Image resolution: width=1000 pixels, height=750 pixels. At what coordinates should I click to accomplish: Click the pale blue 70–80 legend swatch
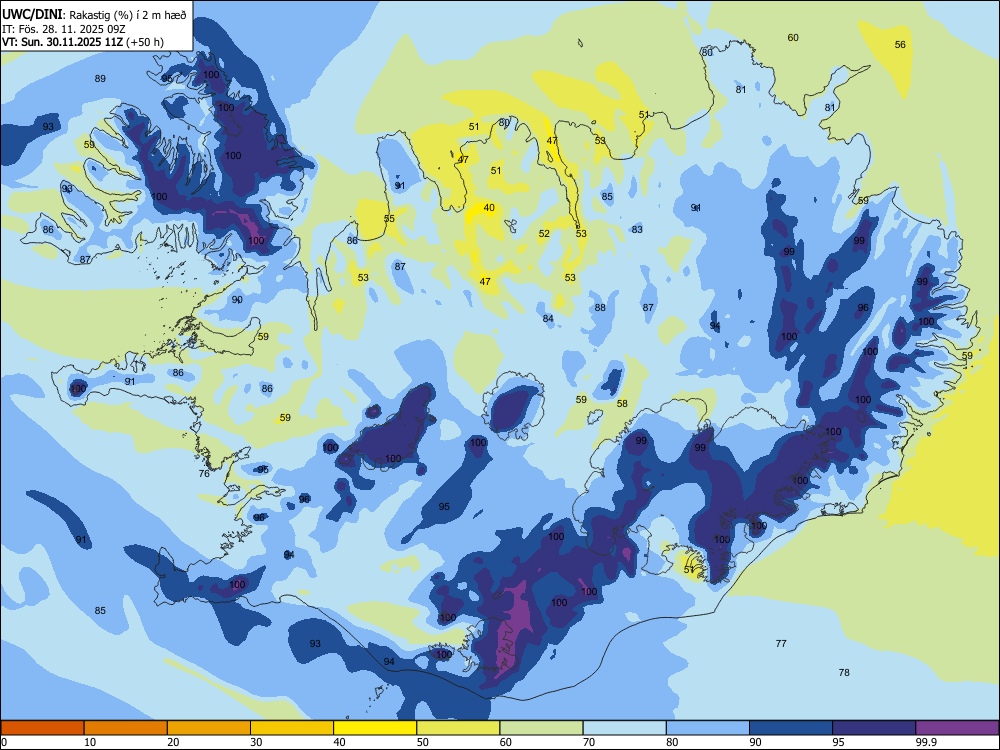(x=624, y=728)
